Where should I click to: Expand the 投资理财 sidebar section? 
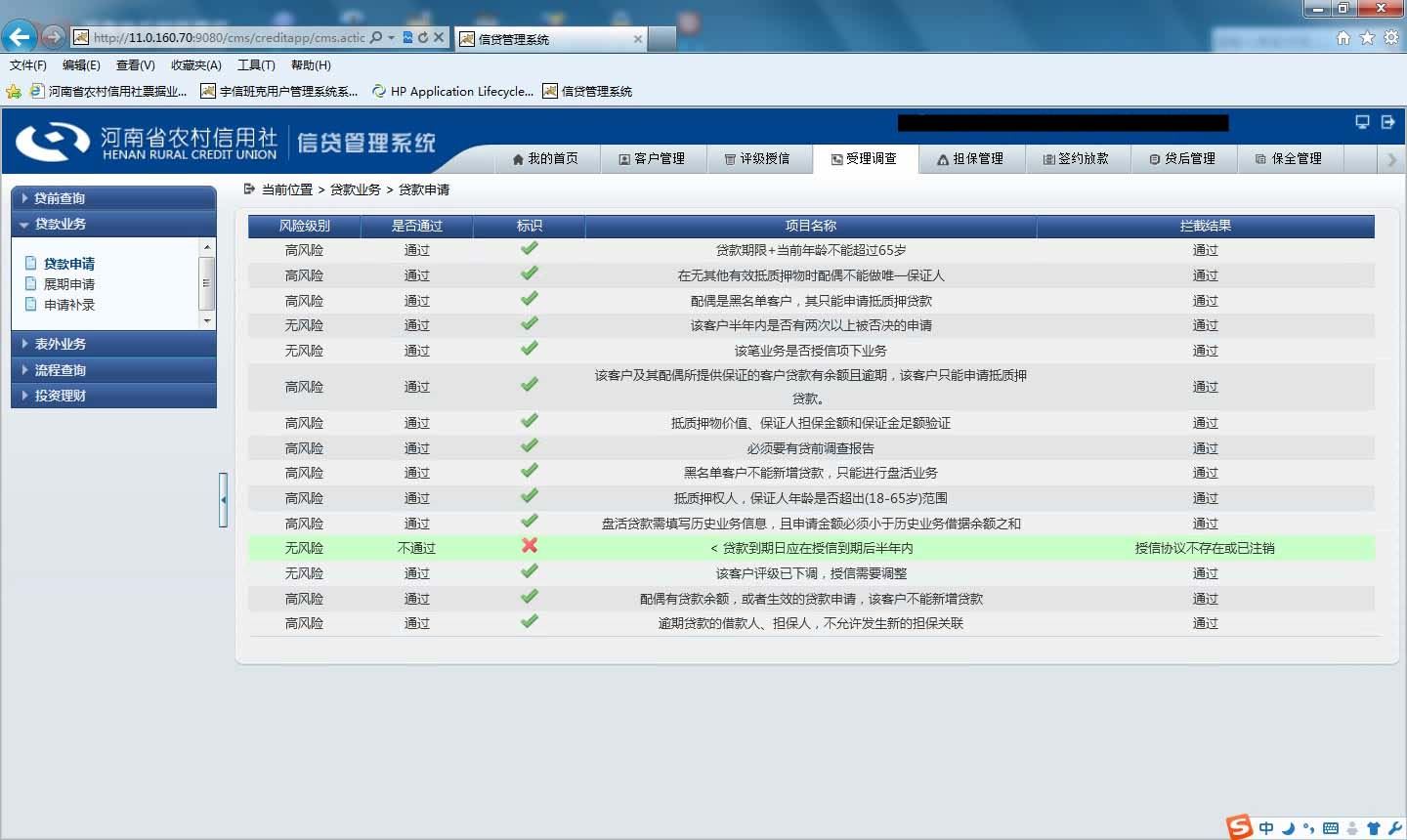point(113,396)
